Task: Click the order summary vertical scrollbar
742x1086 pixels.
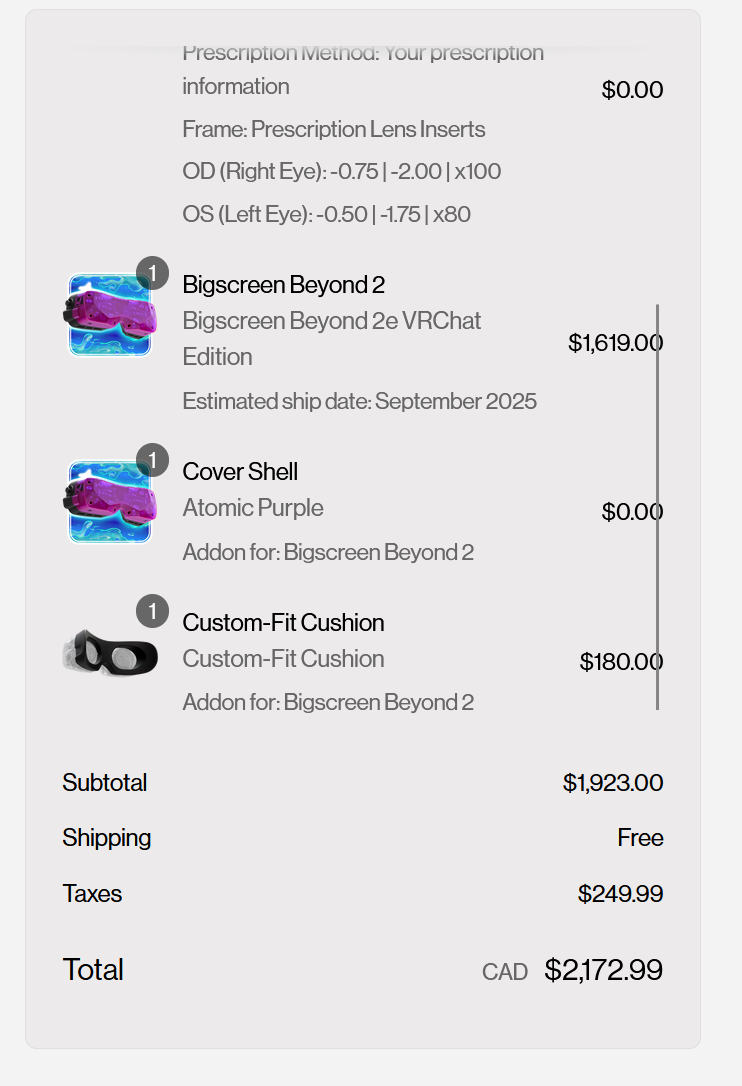Action: [x=657, y=507]
